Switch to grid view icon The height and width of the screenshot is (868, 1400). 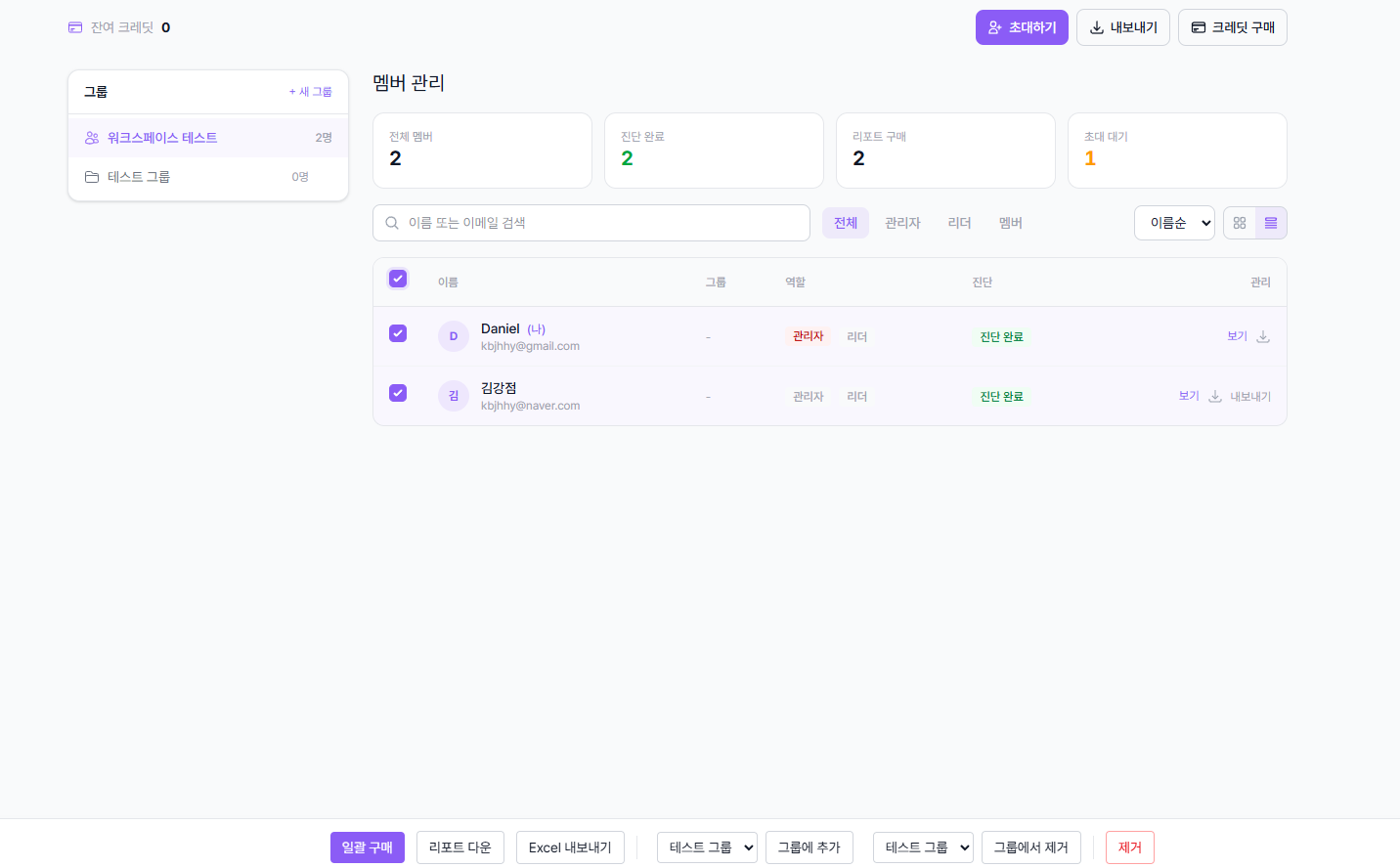(1239, 223)
